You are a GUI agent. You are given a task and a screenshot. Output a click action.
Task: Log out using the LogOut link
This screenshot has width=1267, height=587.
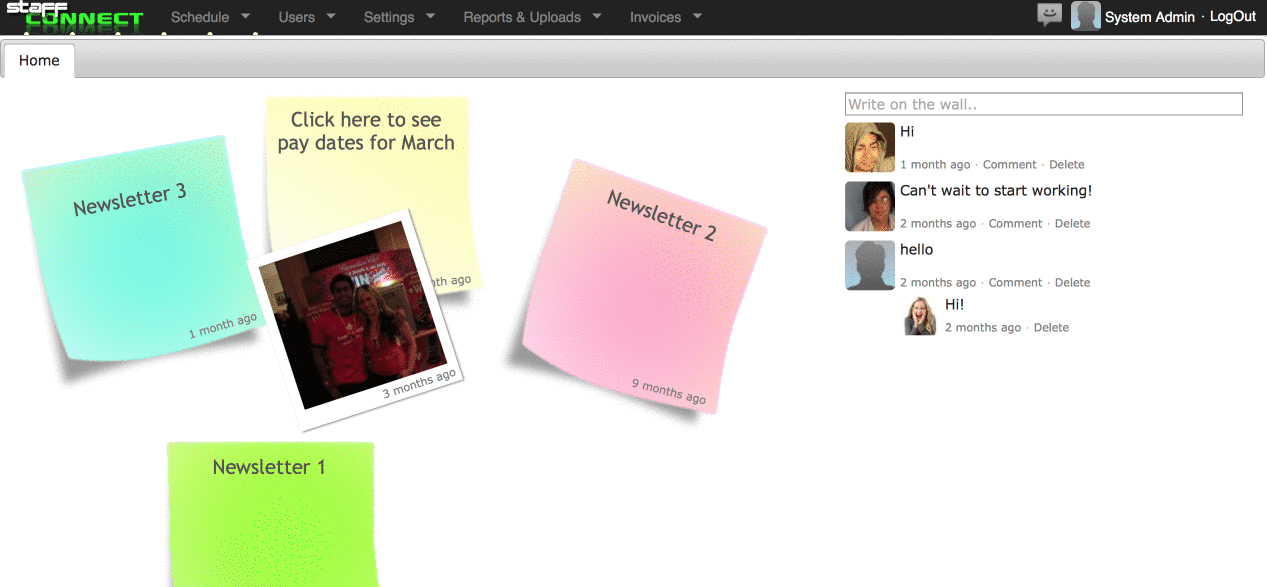coord(1233,17)
